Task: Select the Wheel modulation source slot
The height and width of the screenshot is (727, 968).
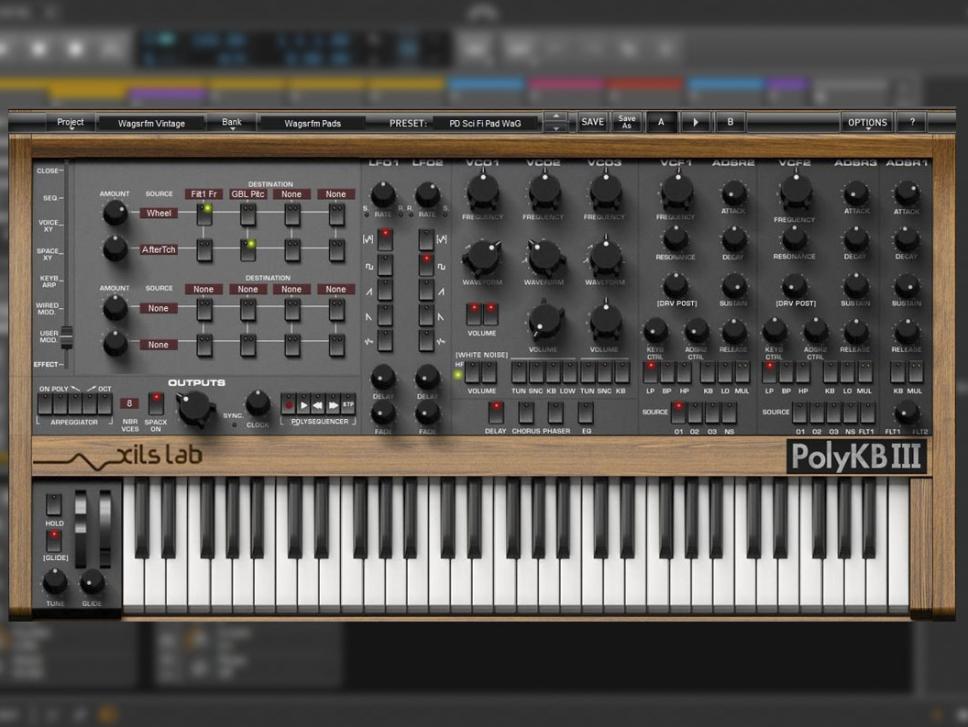Action: click(160, 212)
